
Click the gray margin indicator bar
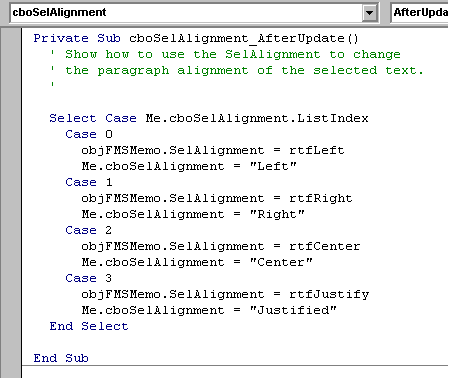click(12, 203)
